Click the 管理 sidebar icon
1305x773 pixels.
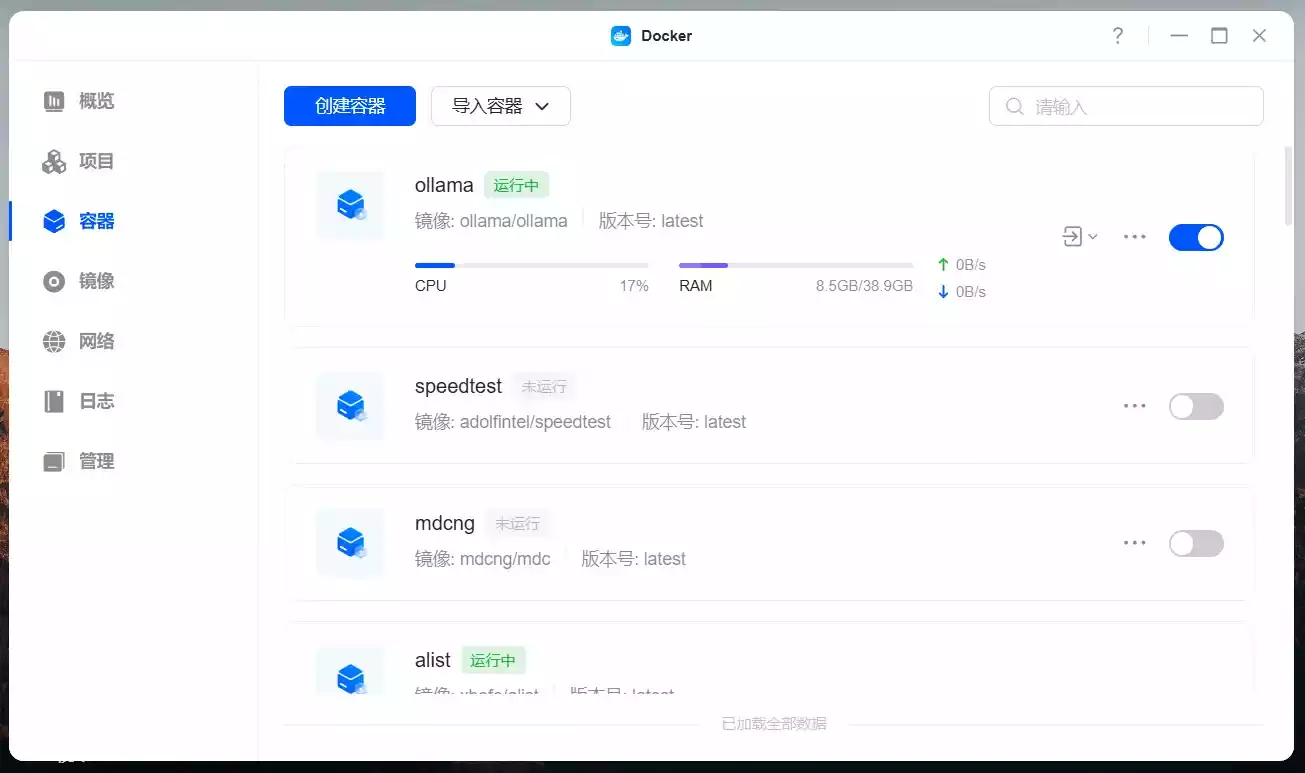(54, 461)
